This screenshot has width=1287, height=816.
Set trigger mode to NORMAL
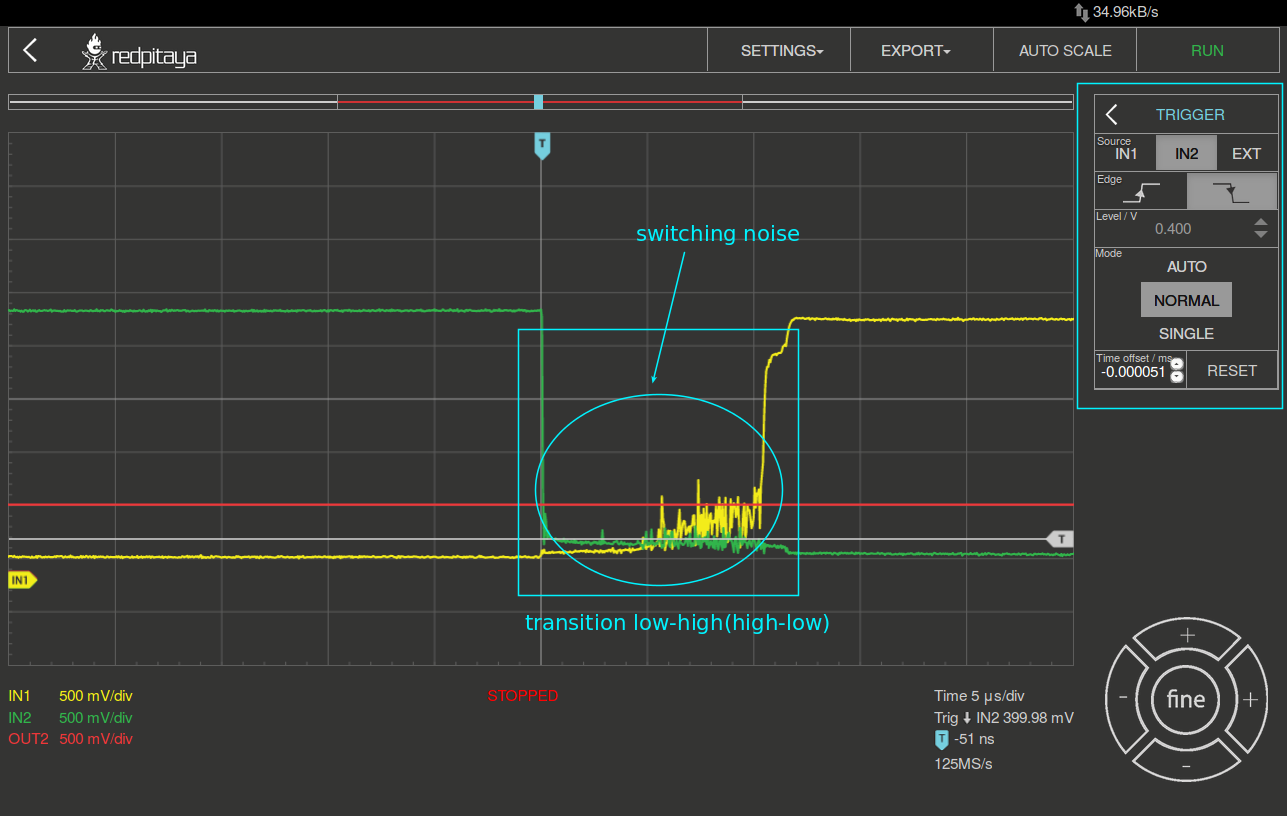1186,300
